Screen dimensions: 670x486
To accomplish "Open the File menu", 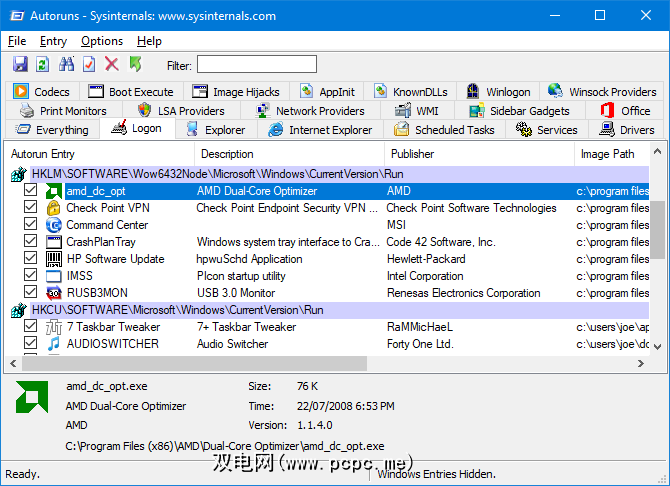I will tap(17, 41).
